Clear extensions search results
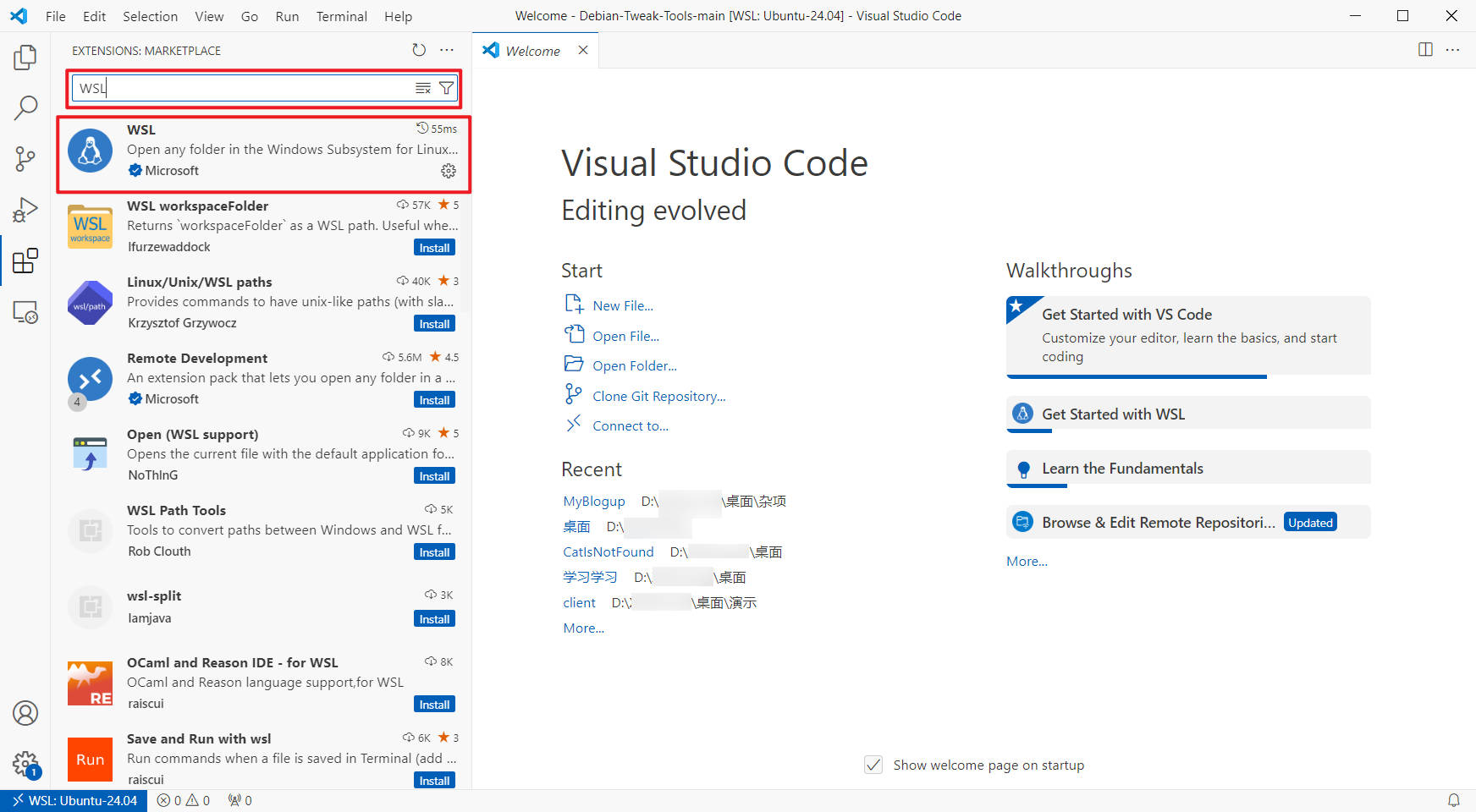Screen dimensions: 1476x812 (x=423, y=88)
